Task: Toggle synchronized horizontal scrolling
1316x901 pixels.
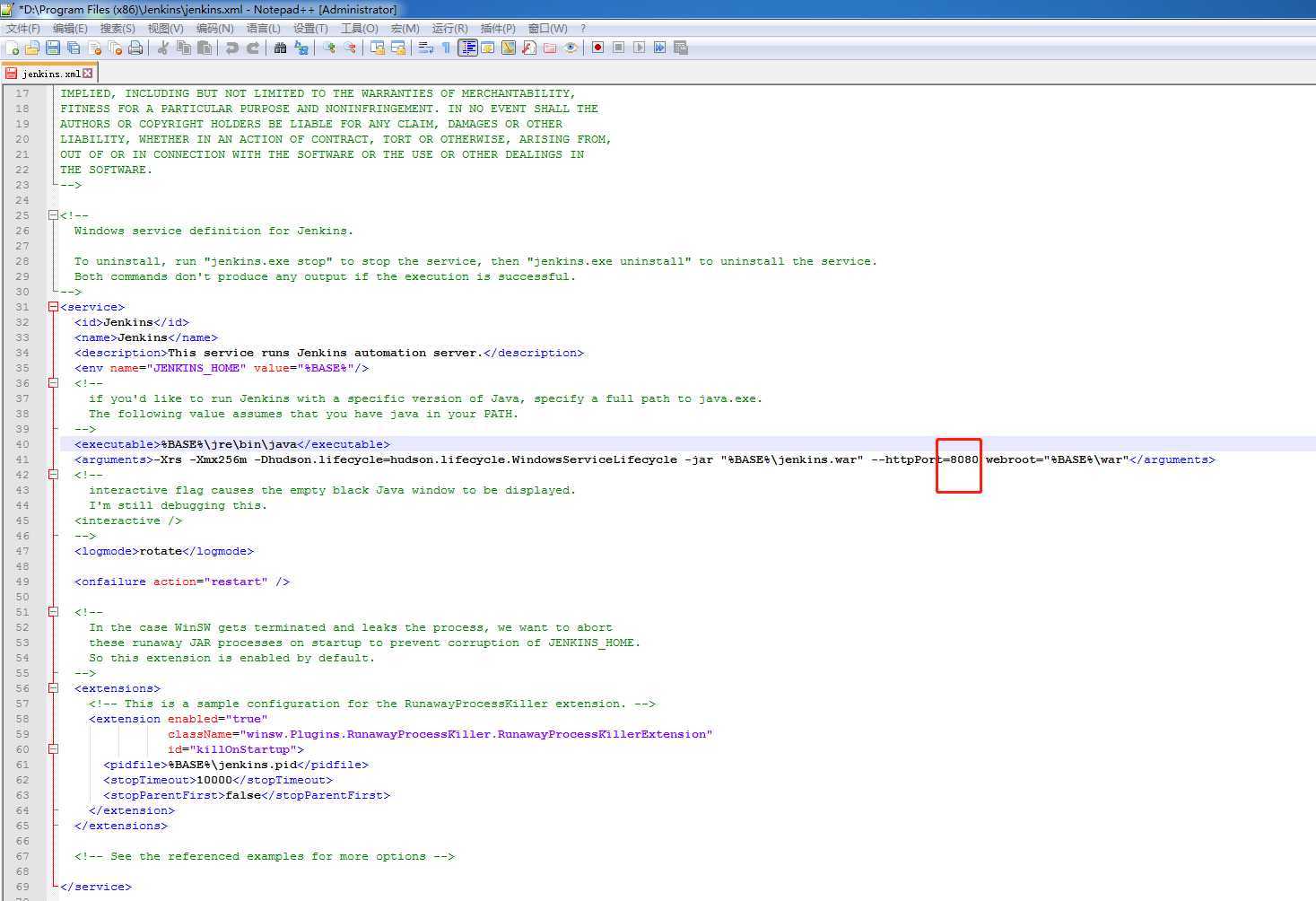Action: click(x=397, y=48)
